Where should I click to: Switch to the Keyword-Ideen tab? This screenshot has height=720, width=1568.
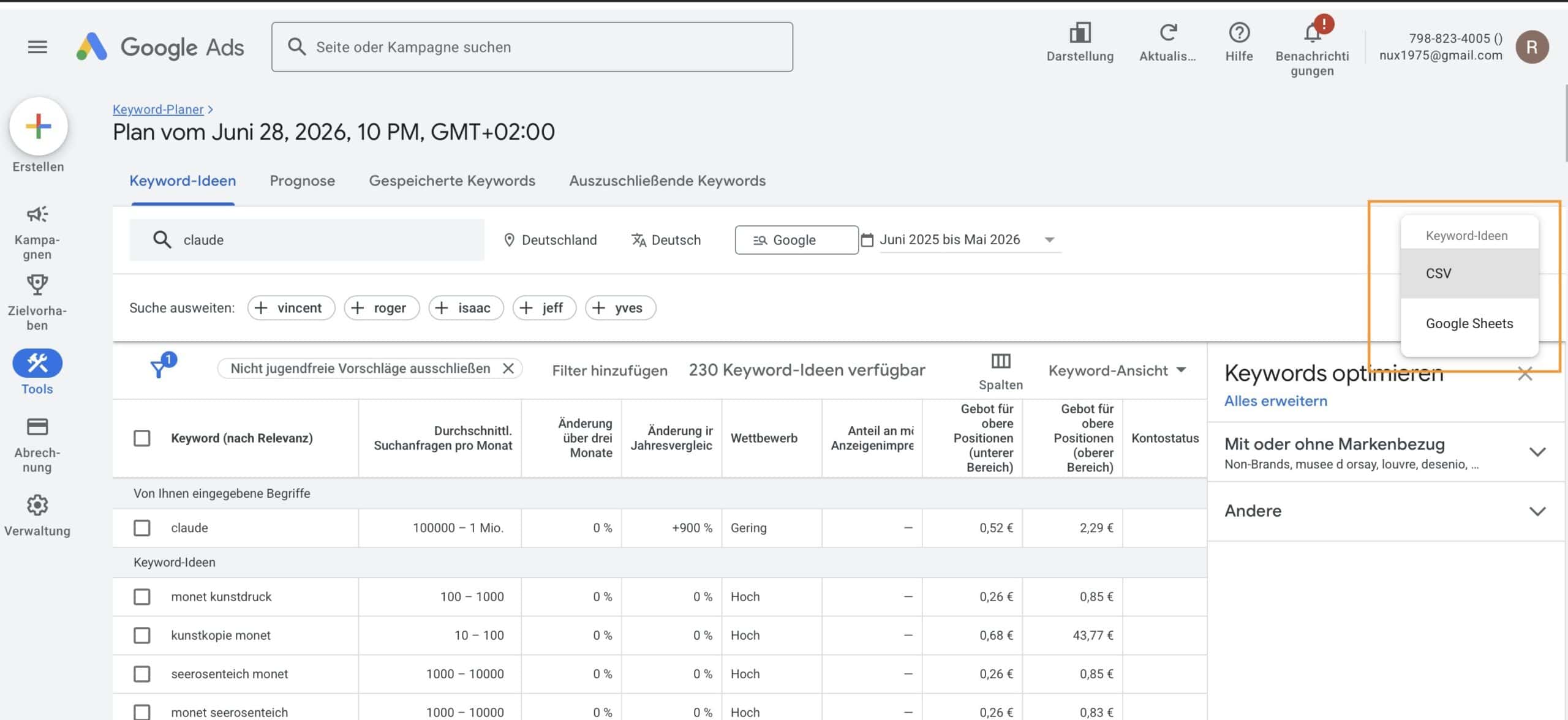coord(183,181)
